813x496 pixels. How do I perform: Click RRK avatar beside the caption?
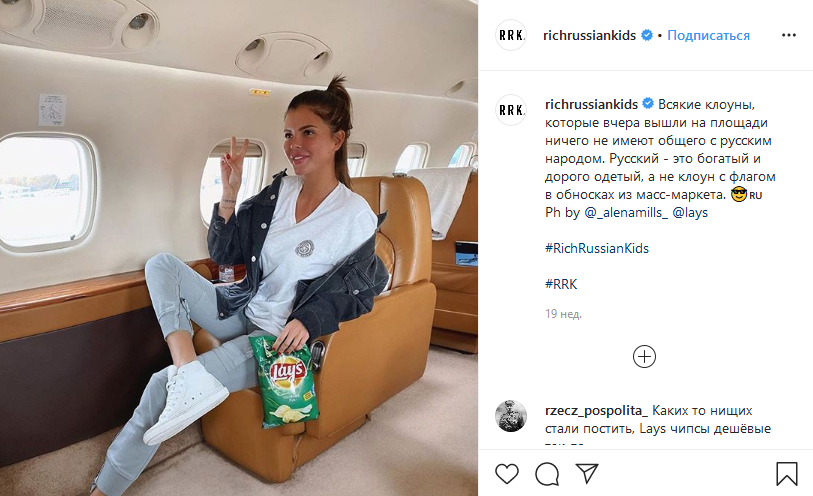(511, 110)
